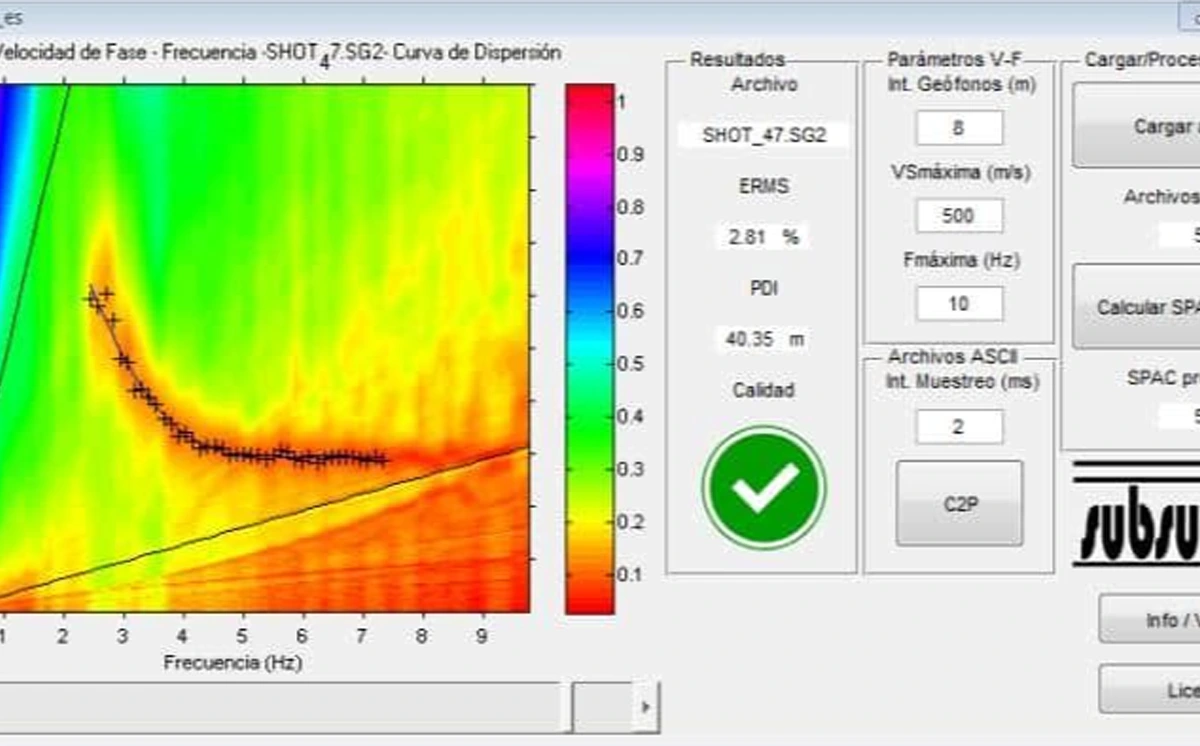
Task: Click the SPAC pr... value field
Action: pyautogui.click(x=1180, y=416)
